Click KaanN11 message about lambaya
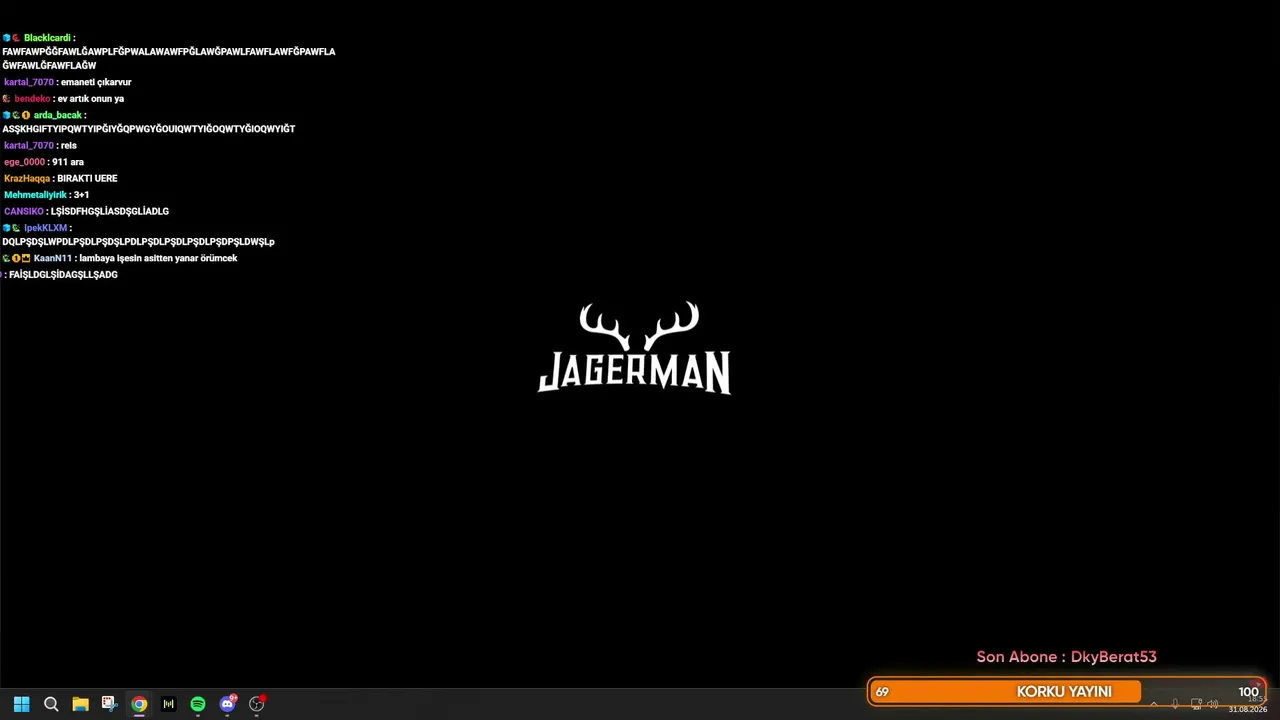 click(120, 258)
